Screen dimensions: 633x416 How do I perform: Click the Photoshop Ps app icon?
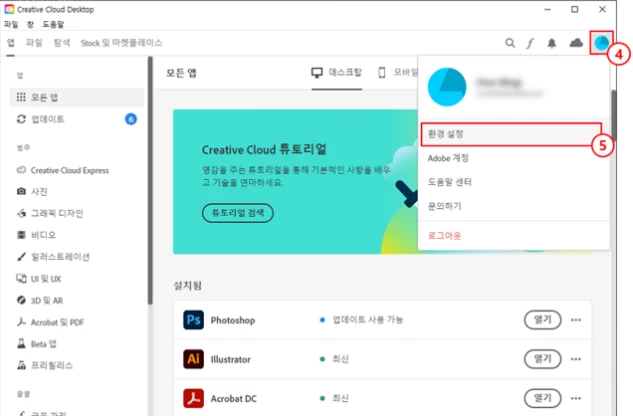point(193,320)
